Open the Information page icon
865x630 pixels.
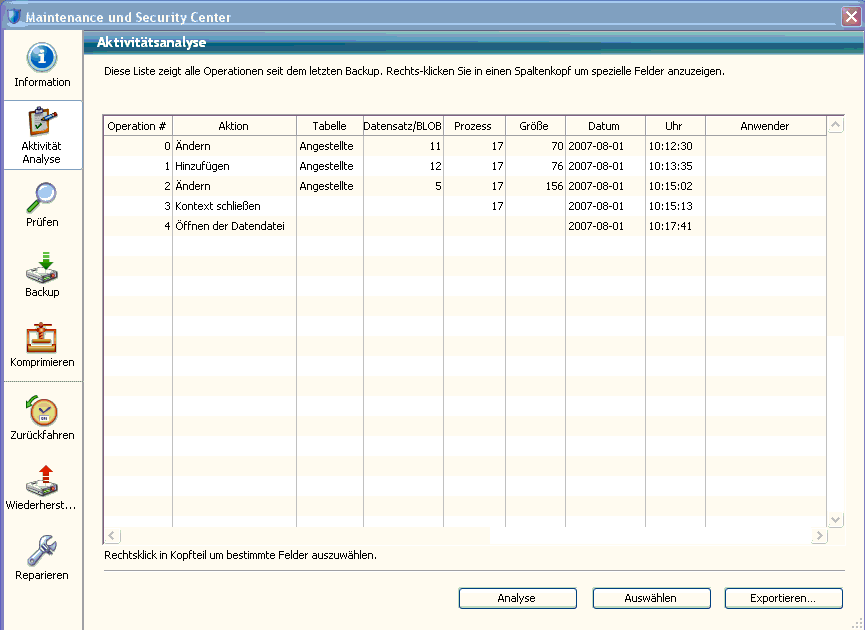click(42, 58)
